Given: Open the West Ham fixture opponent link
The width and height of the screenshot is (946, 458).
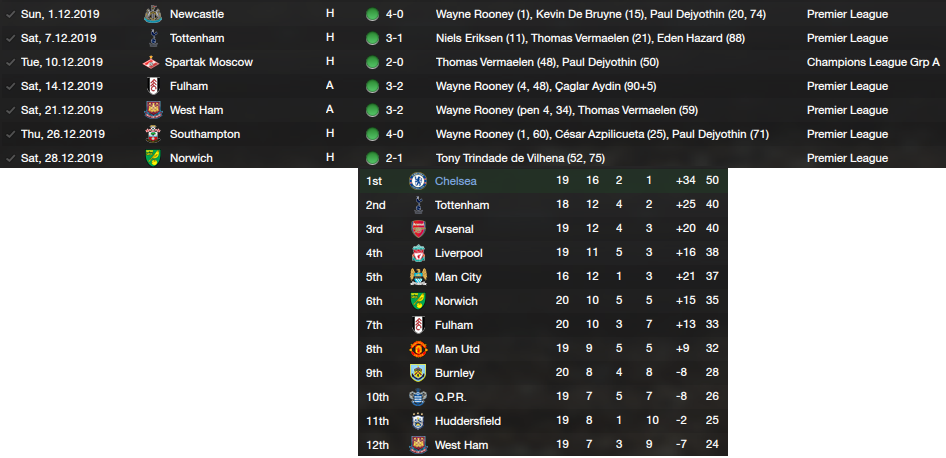Looking at the screenshot, I should click(196, 110).
